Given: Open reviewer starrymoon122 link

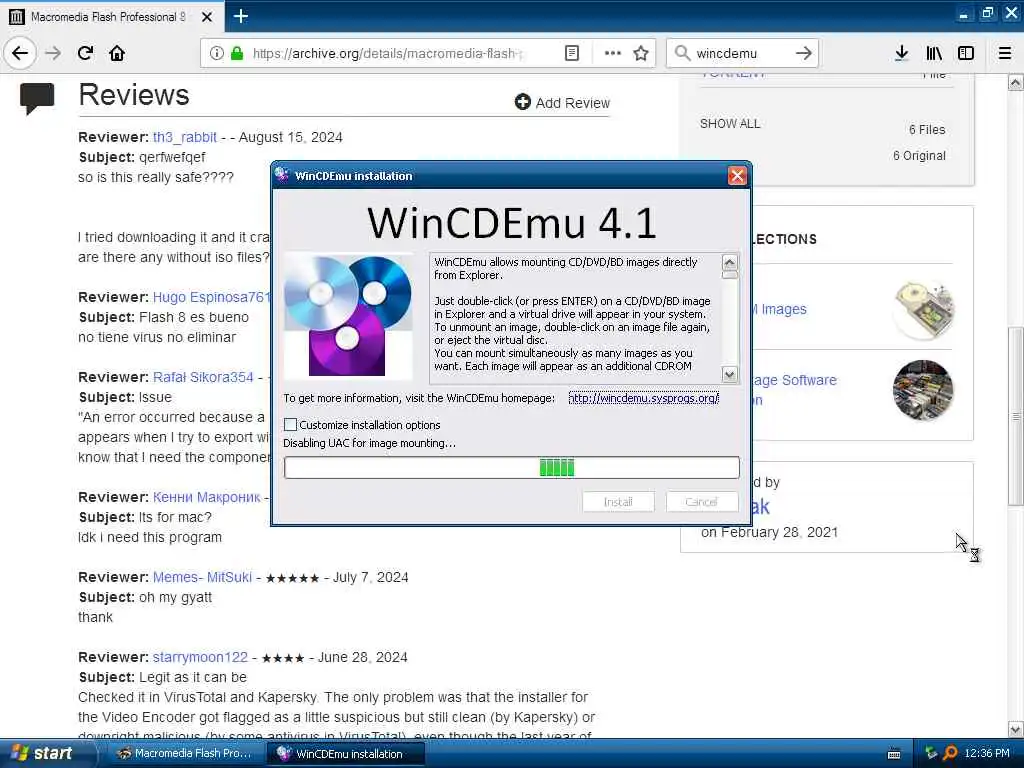Looking at the screenshot, I should click(200, 657).
